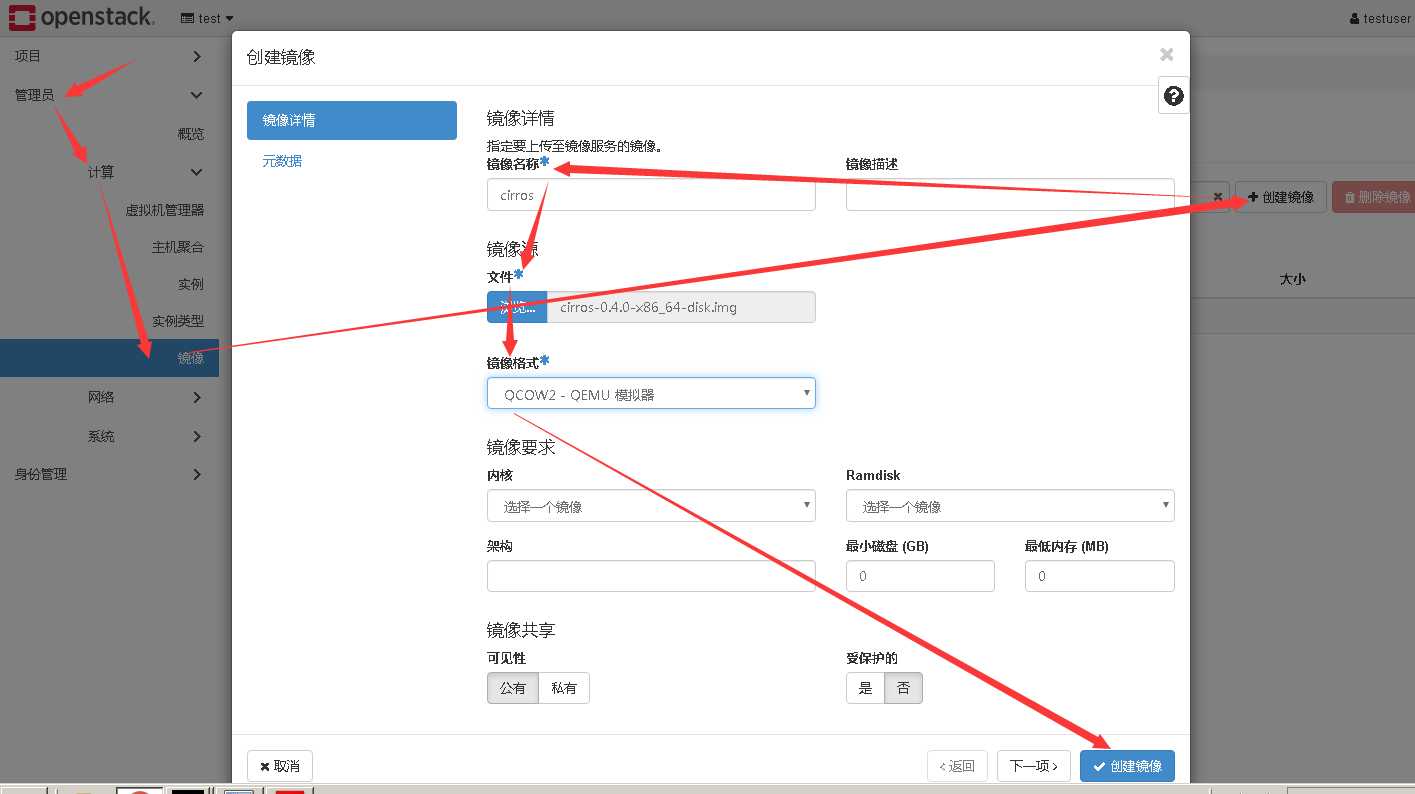The image size is (1415, 794).
Task: Clear the filter X beside the background 创建镜像 button
Action: pyautogui.click(x=1218, y=197)
